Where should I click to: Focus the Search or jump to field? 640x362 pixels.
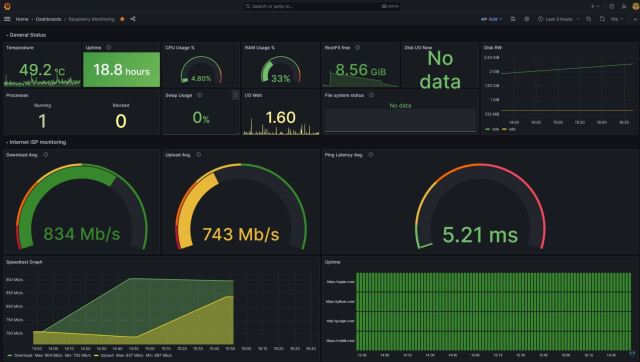[322, 6]
